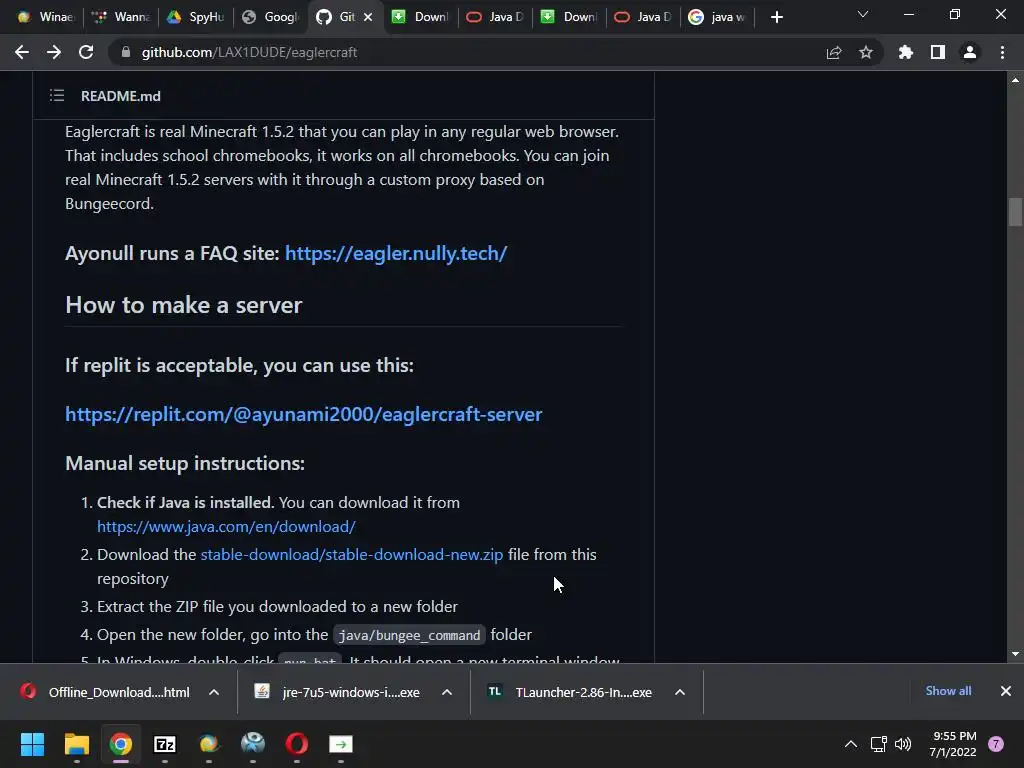Go forward in browser history
This screenshot has height=768, width=1024.
point(54,52)
